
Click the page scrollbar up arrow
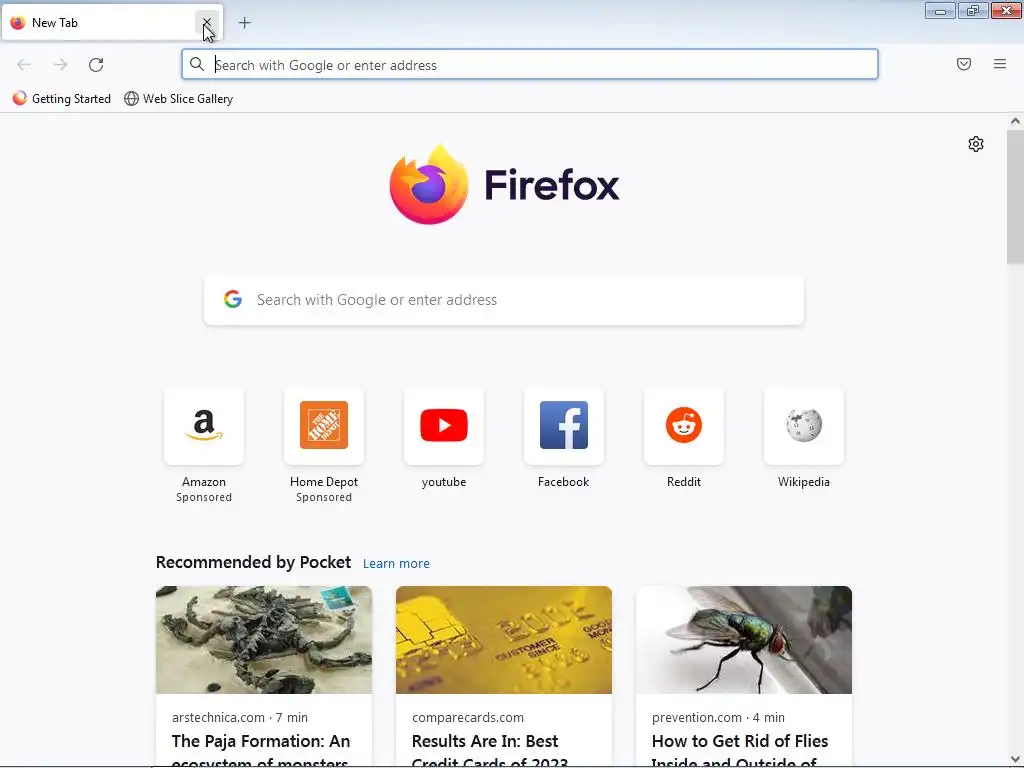pos(1015,121)
